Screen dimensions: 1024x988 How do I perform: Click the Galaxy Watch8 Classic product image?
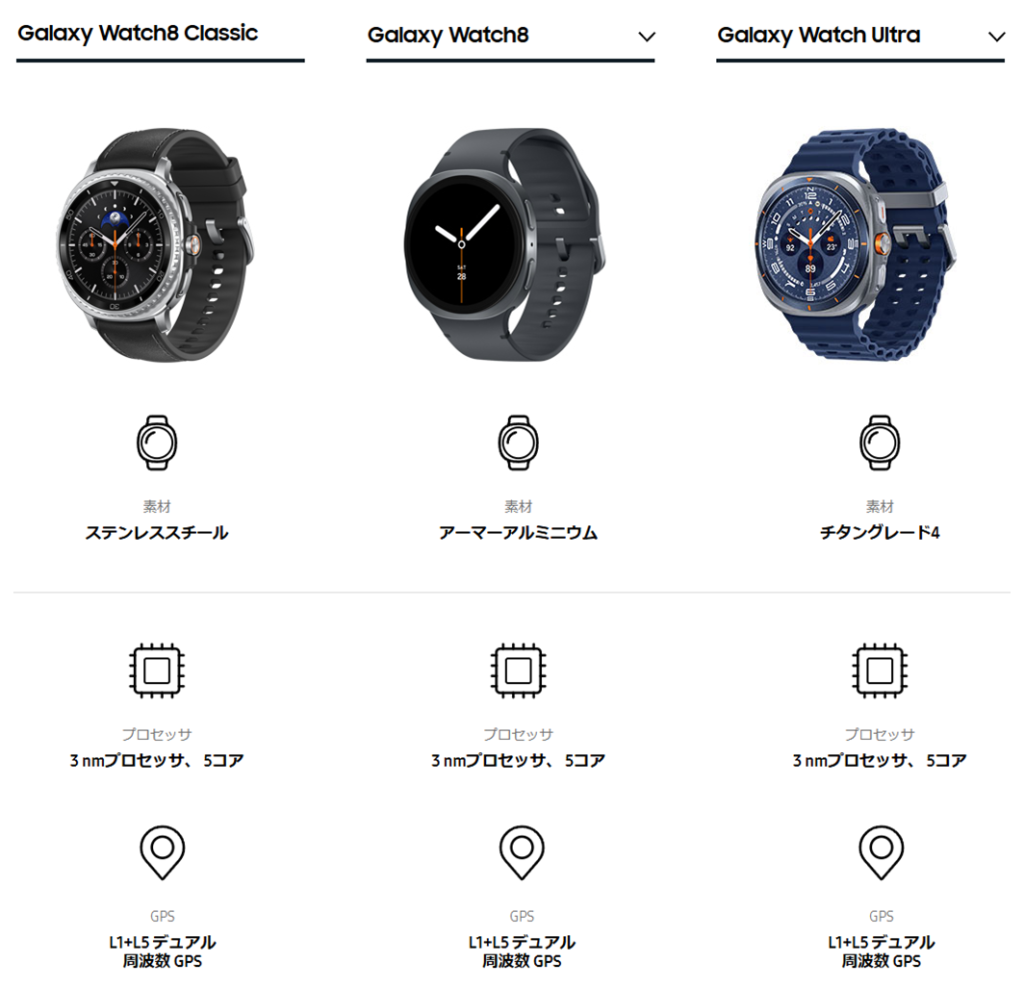pos(155,245)
